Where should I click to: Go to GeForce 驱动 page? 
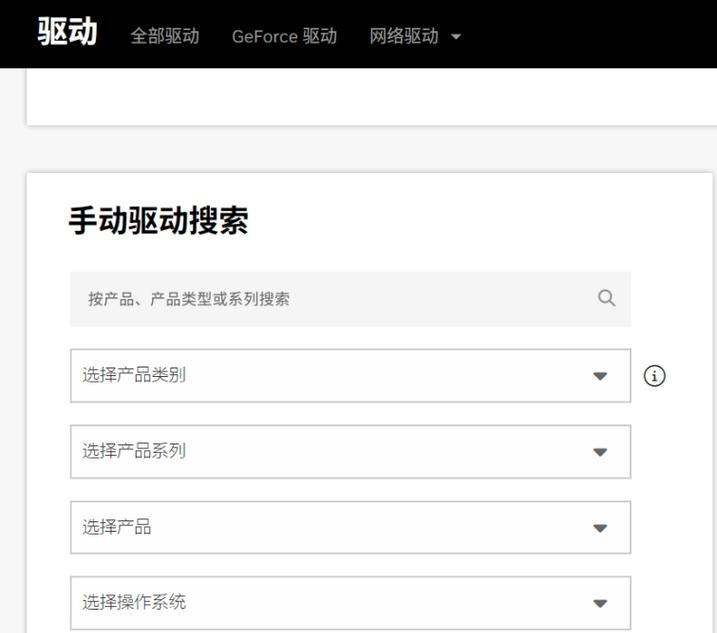click(284, 36)
